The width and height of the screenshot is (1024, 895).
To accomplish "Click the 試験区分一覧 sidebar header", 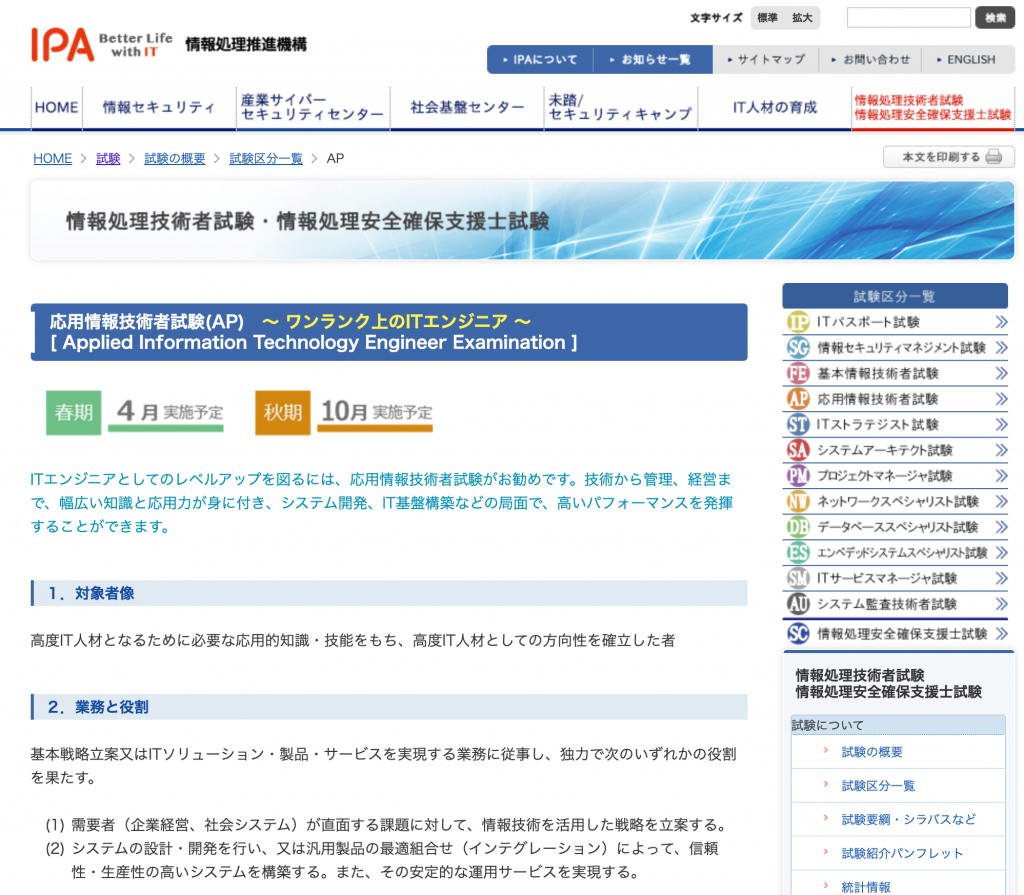I will [895, 296].
